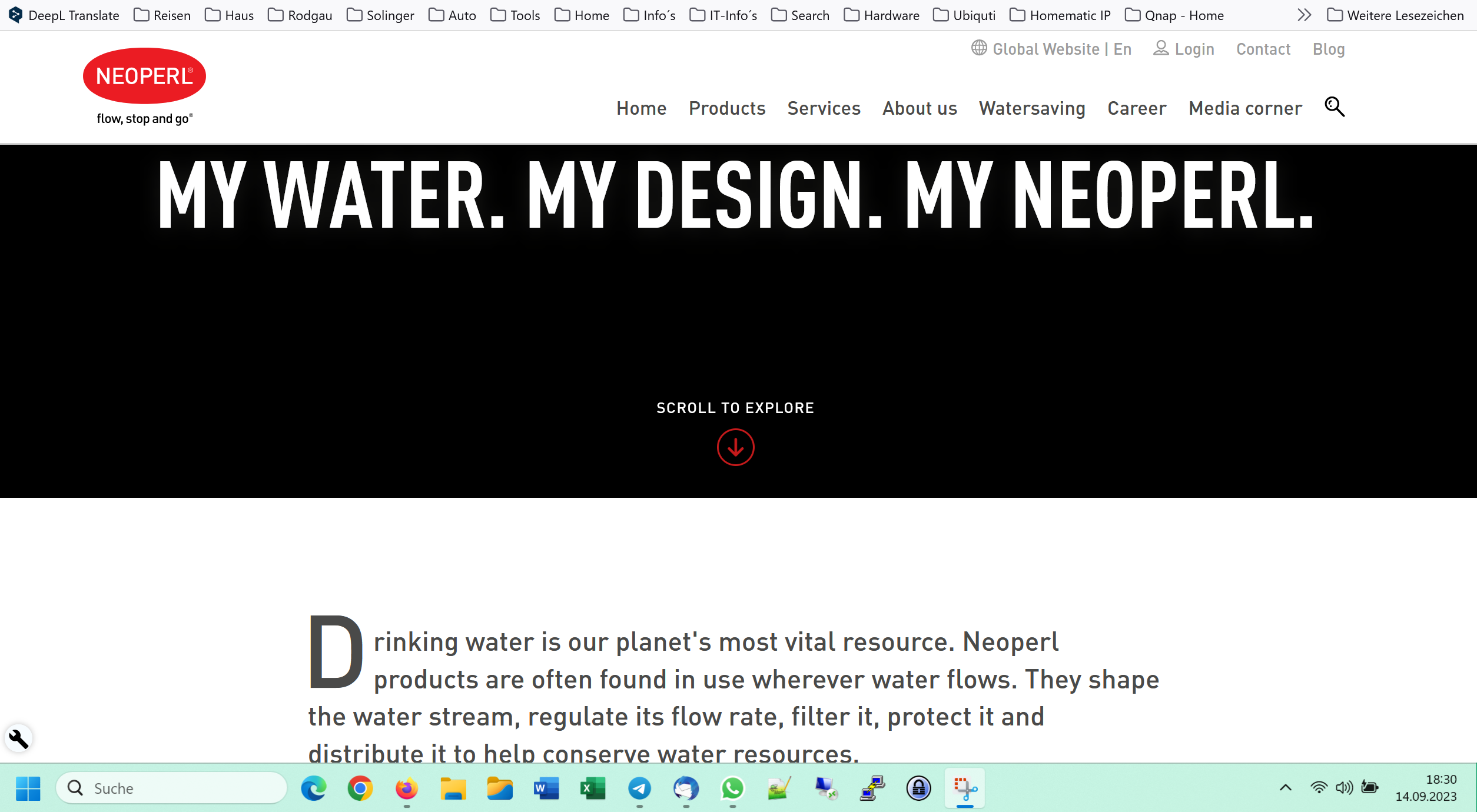
Task: Open the Home bookmark folder
Action: click(582, 15)
